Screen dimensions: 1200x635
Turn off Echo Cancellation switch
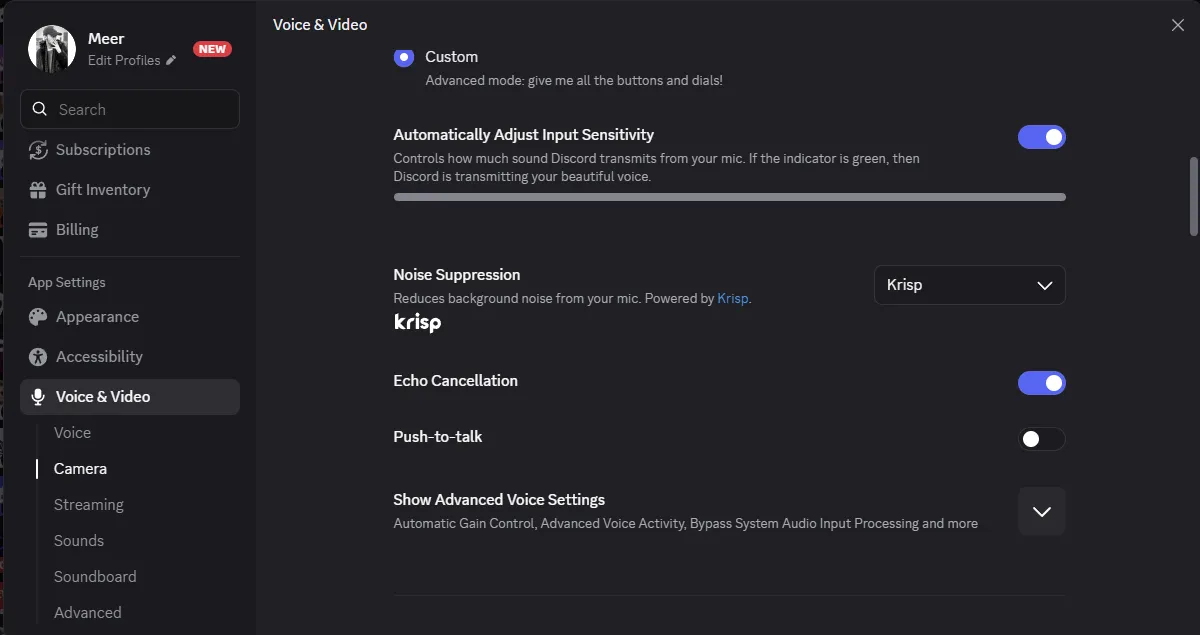click(1041, 383)
